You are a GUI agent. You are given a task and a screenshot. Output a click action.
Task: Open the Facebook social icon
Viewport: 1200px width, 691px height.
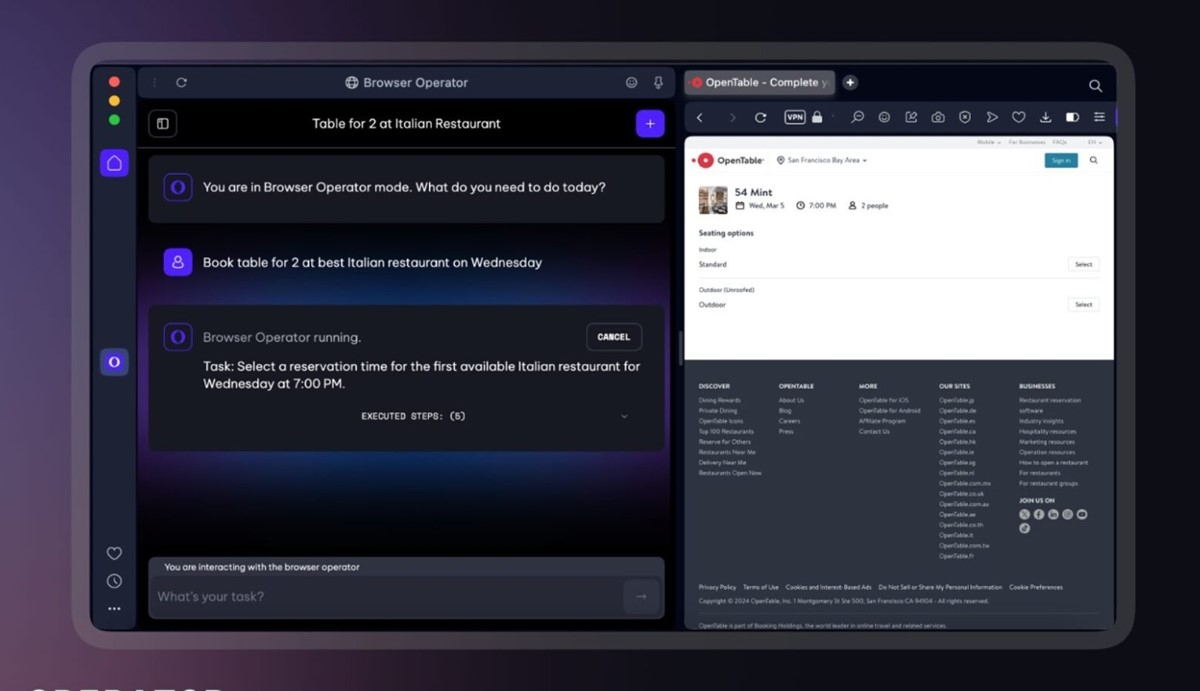(1039, 514)
